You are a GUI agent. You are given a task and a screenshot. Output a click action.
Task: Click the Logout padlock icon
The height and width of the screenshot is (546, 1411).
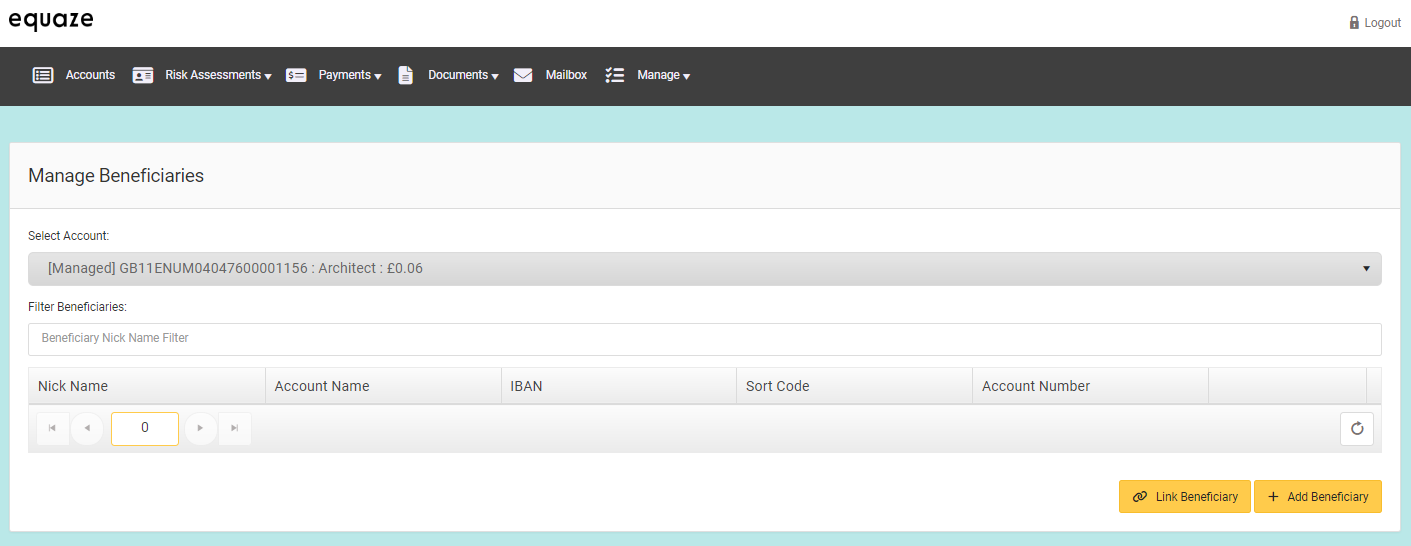coord(1354,23)
